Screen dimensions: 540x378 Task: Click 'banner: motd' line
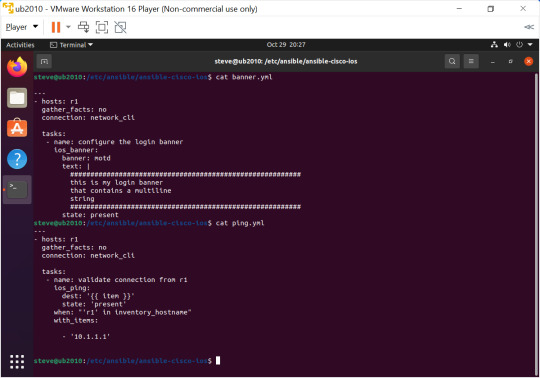[86, 158]
